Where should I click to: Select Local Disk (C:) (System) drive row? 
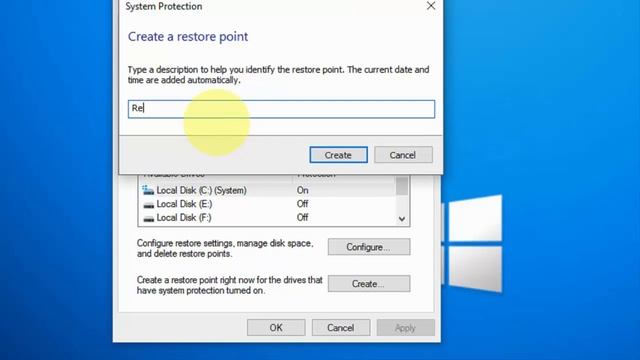(267, 190)
